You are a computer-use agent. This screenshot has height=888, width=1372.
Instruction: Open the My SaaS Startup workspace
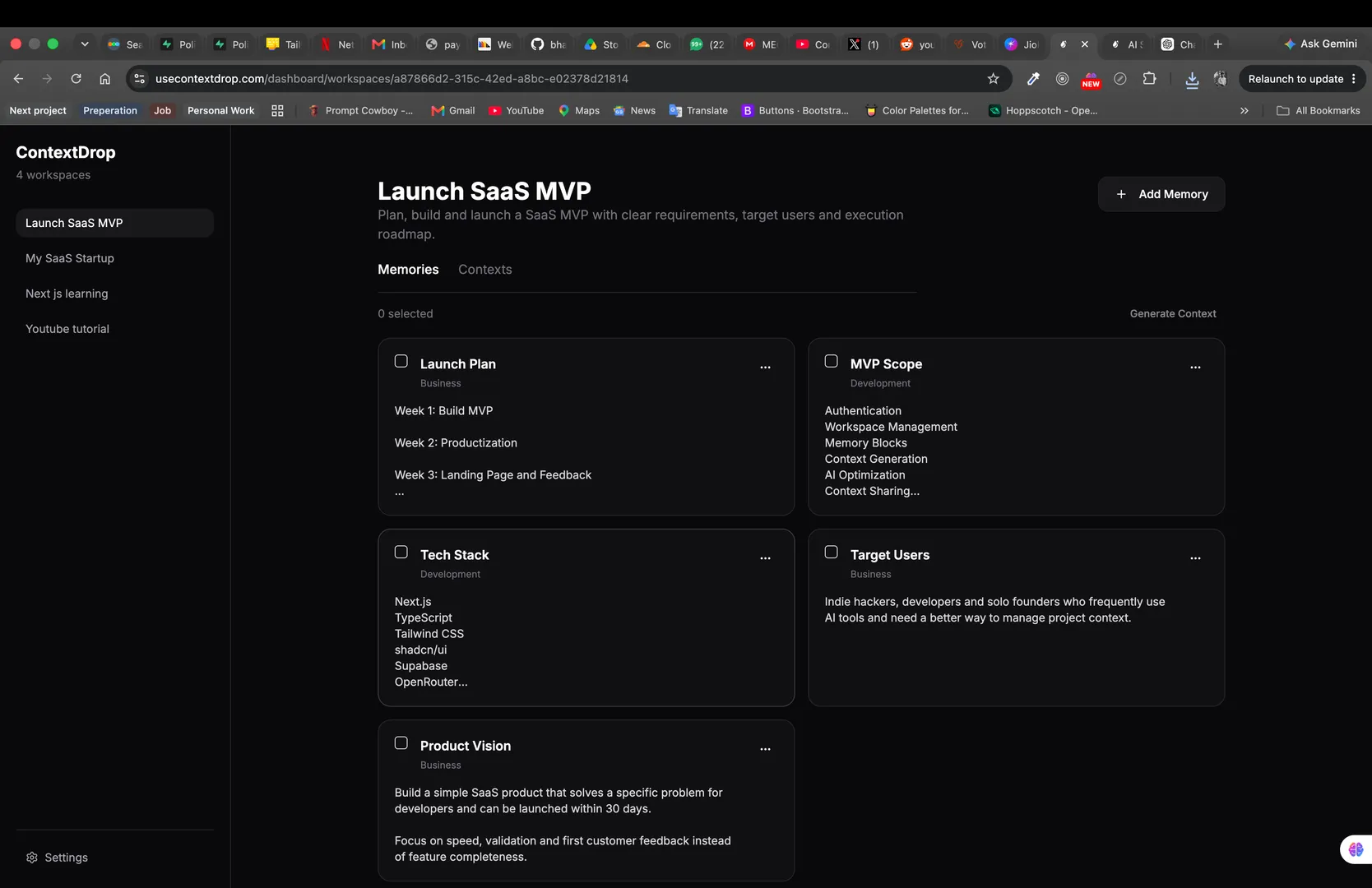pos(115,258)
